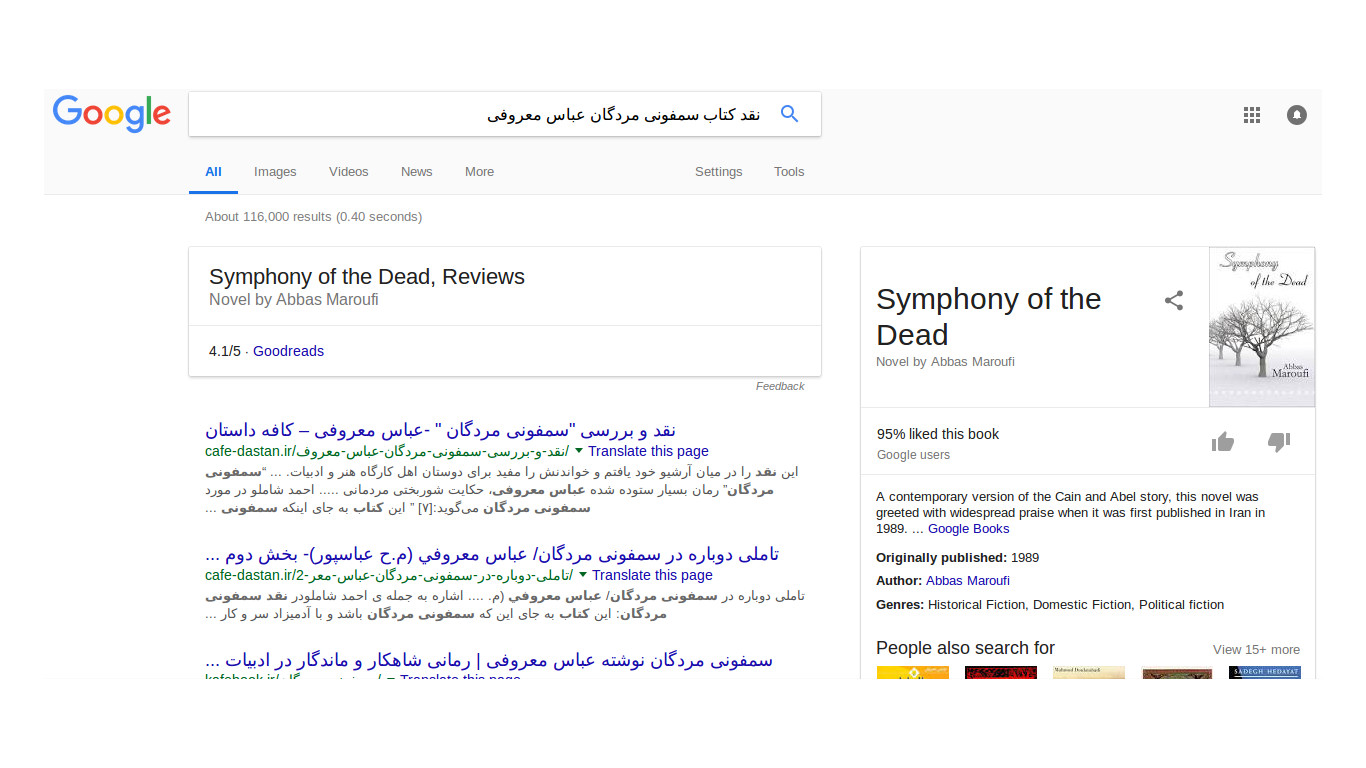This screenshot has width=1366, height=768.
Task: Give a thumbs up to Symphony of the Dead
Action: point(1222,440)
